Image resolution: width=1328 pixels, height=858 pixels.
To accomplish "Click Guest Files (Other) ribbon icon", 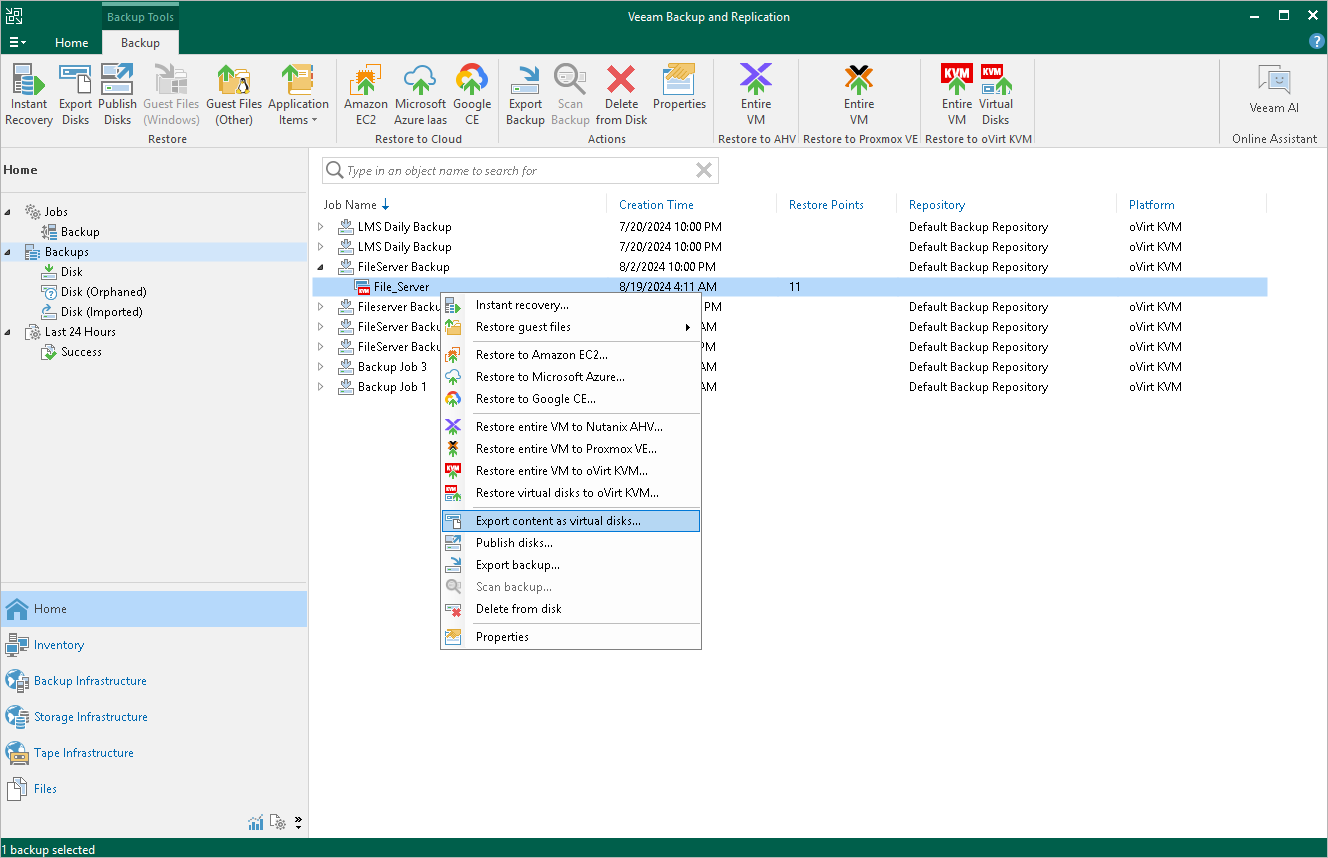I will 234,95.
